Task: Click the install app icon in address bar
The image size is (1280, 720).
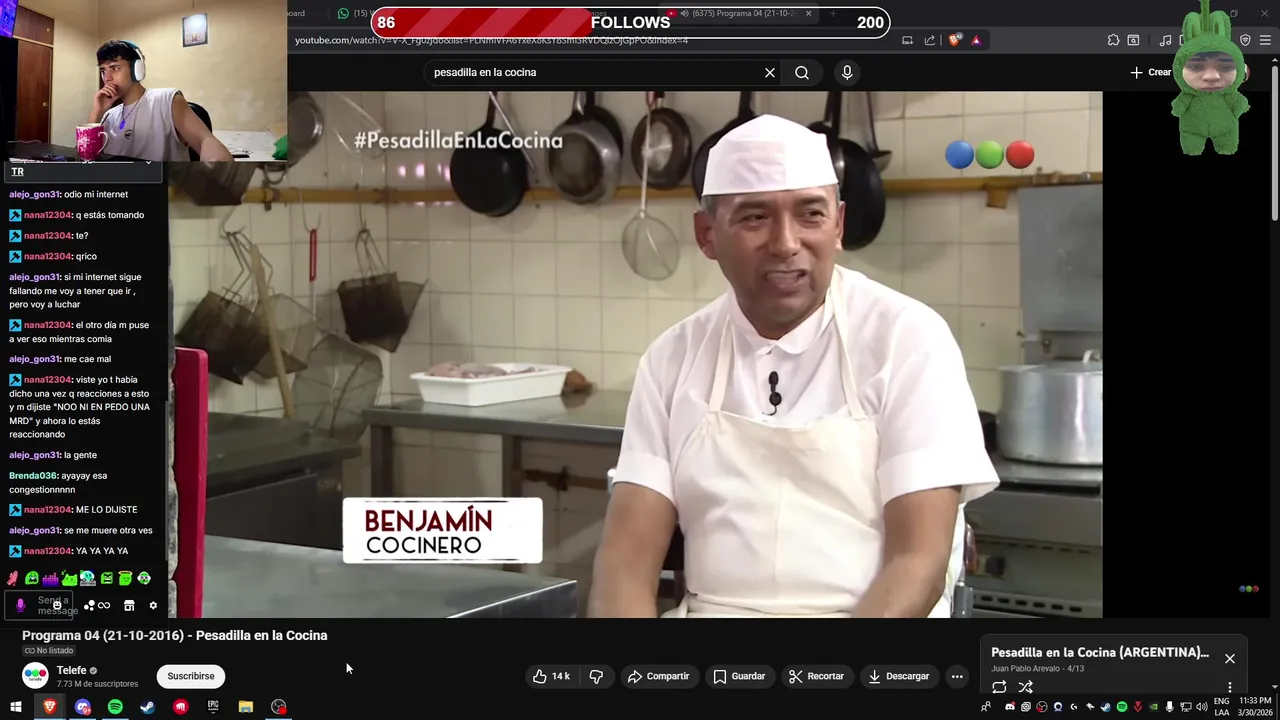Action: click(x=907, y=40)
